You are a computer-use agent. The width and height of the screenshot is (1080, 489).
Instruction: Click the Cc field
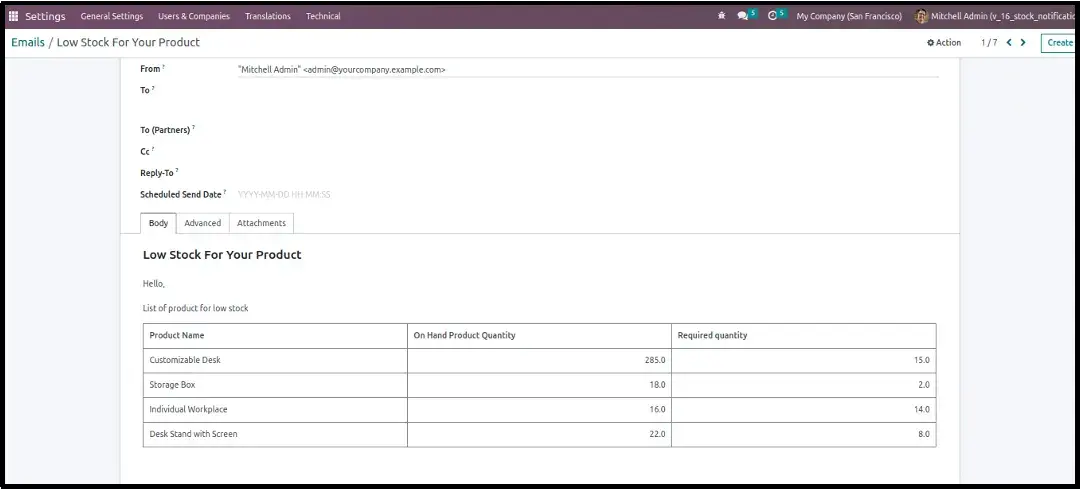pos(588,151)
